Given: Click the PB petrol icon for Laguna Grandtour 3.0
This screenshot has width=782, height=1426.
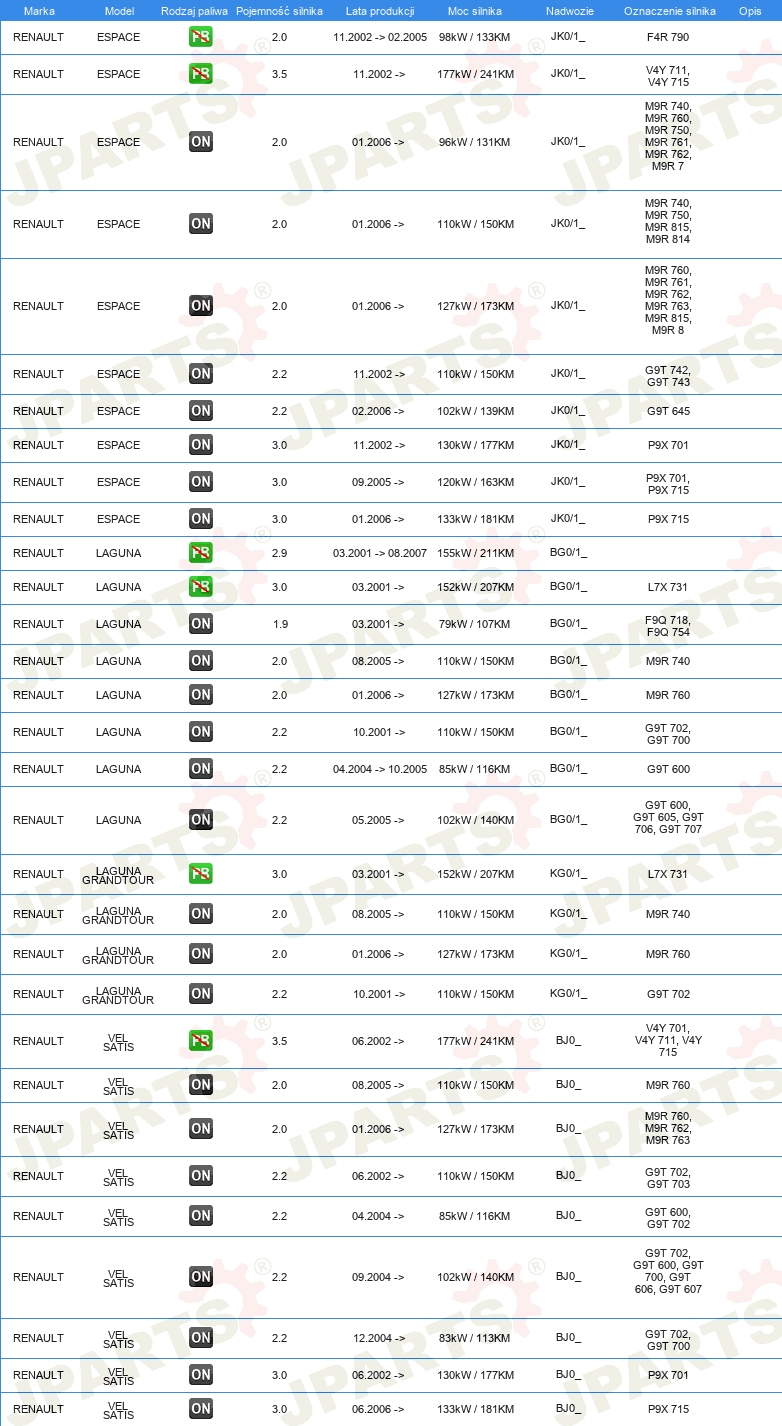Looking at the screenshot, I should pyautogui.click(x=201, y=874).
